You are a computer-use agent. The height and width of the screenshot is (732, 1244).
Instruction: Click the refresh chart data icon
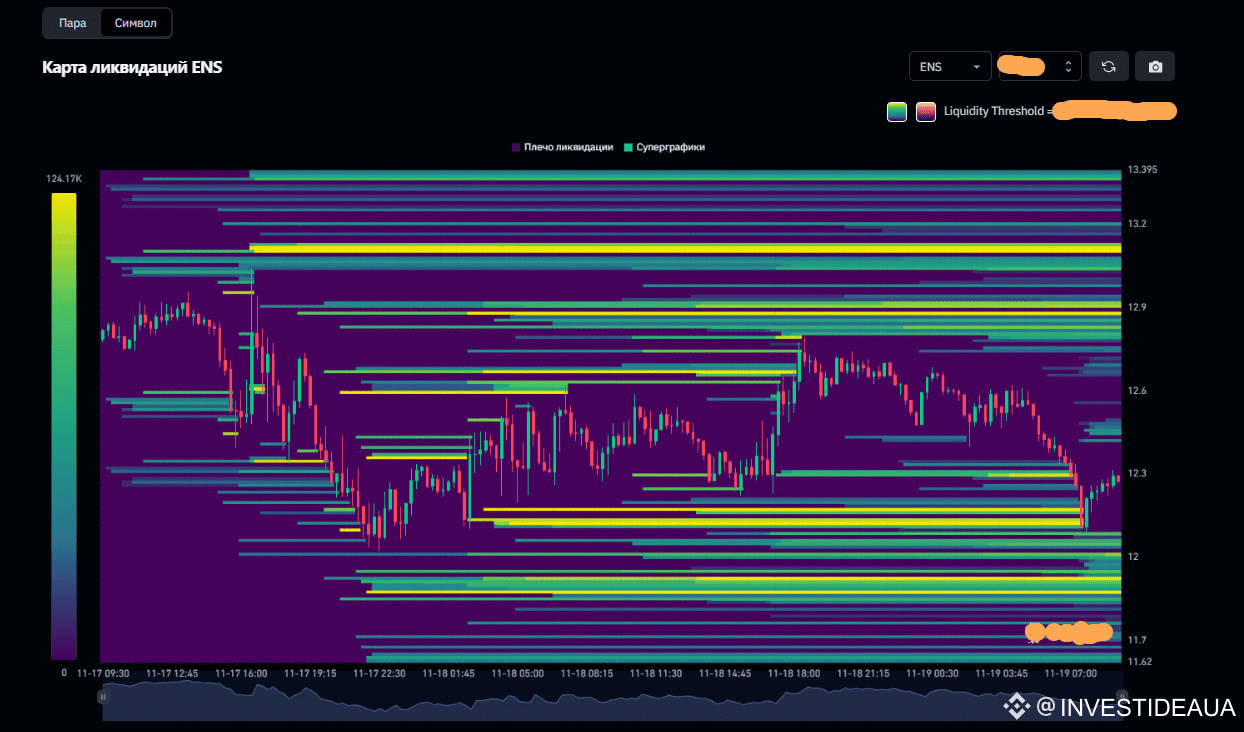[x=1108, y=67]
